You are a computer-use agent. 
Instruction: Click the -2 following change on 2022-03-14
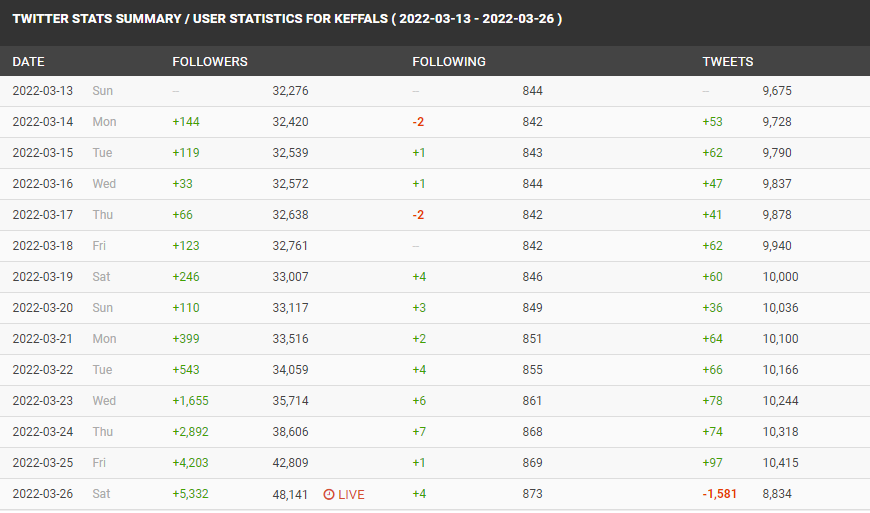tap(418, 122)
